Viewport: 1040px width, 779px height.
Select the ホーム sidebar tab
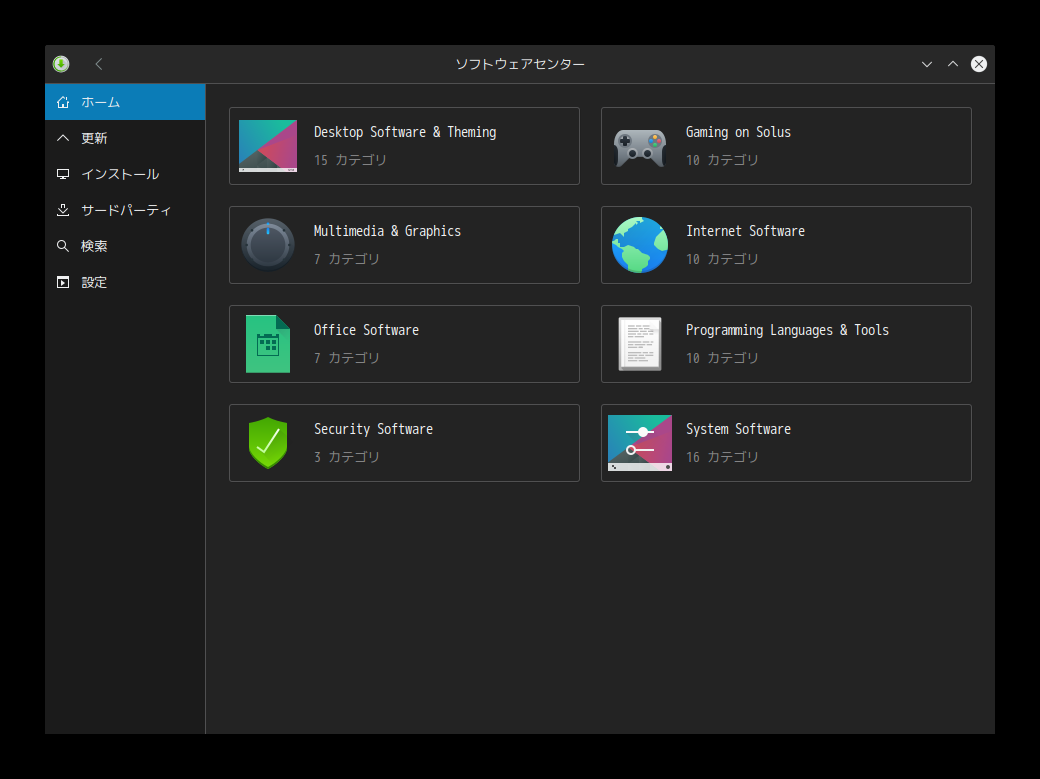125,102
